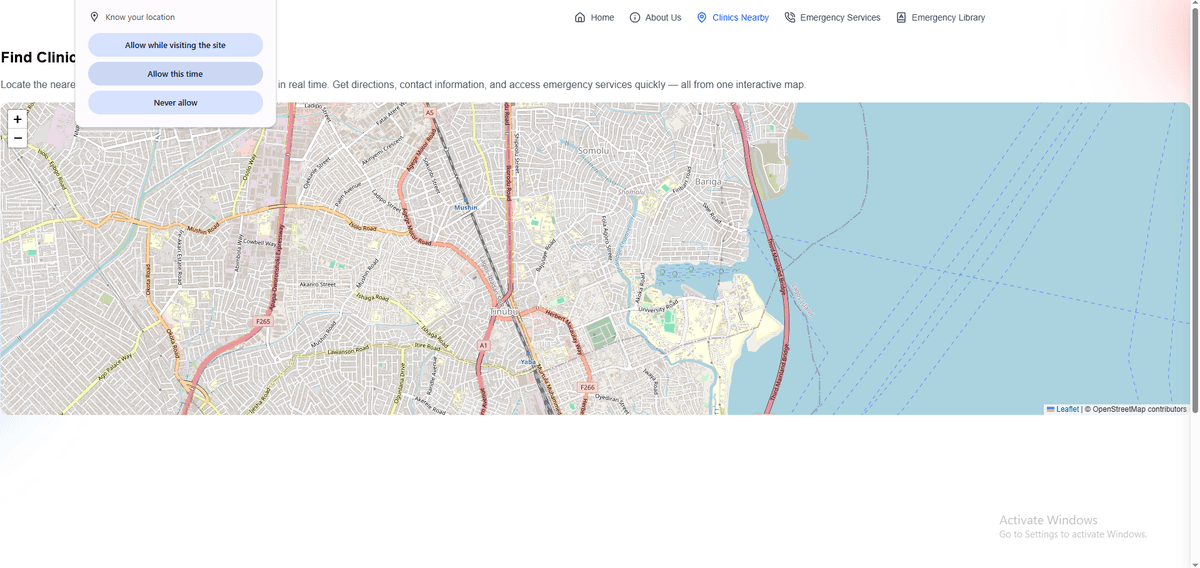The image size is (1200, 568).
Task: Click the phone icon for Emergency Services
Action: (x=790, y=17)
